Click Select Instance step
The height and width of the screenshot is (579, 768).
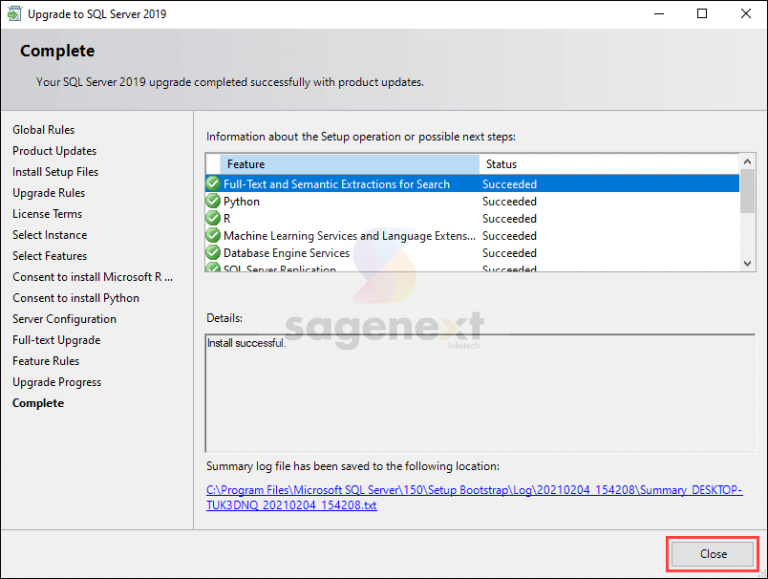pyautogui.click(x=49, y=235)
